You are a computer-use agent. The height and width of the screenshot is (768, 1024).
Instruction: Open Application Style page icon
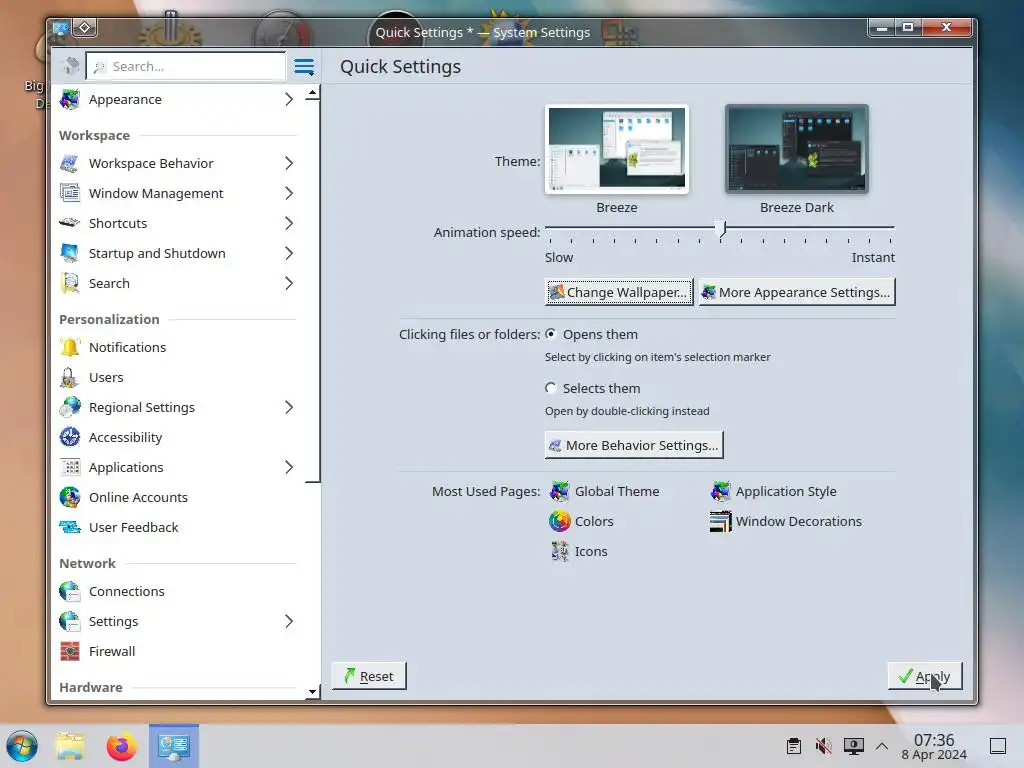(720, 491)
